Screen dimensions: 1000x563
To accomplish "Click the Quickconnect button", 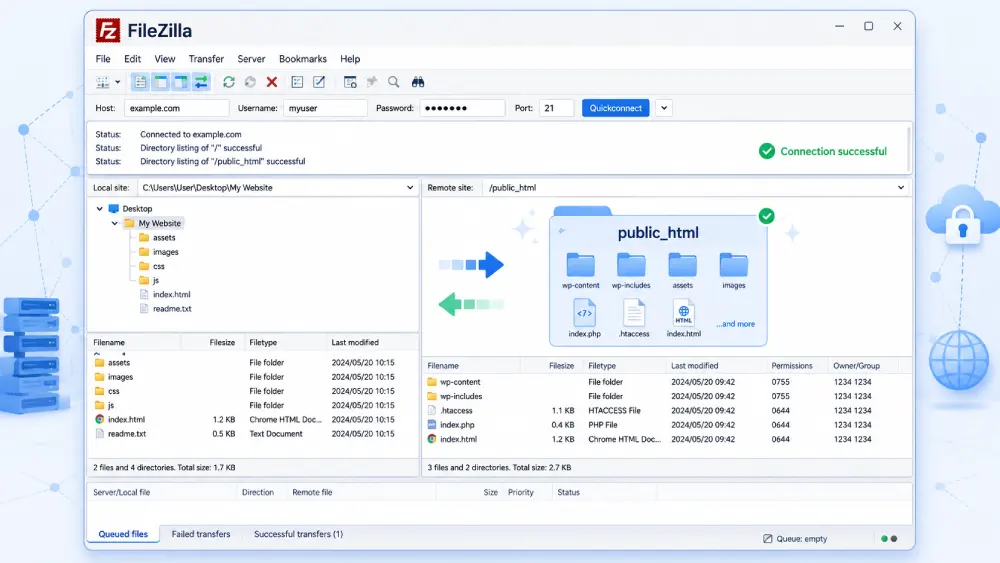I will pyautogui.click(x=615, y=108).
